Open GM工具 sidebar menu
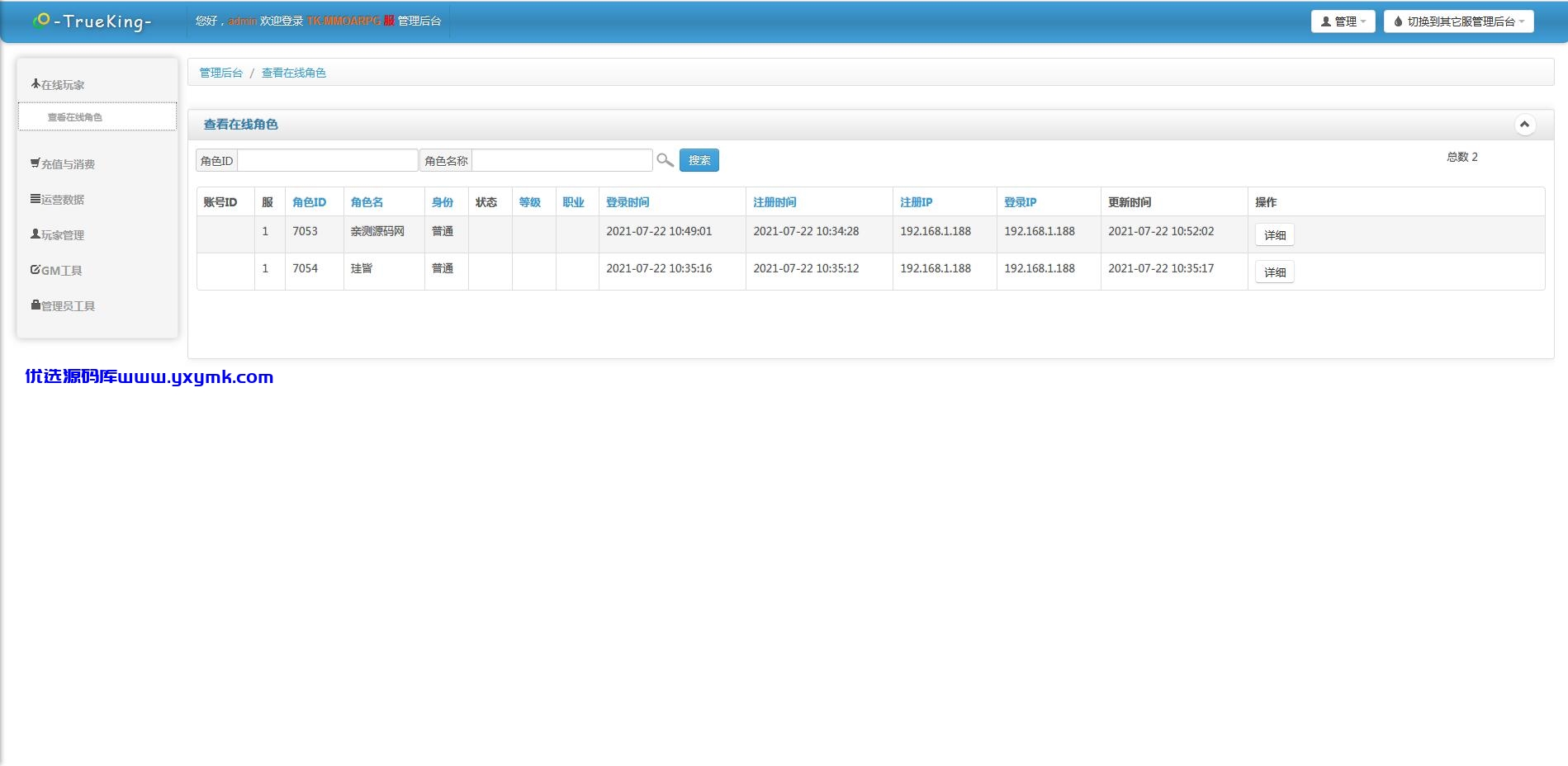The height and width of the screenshot is (766, 1568). click(56, 271)
